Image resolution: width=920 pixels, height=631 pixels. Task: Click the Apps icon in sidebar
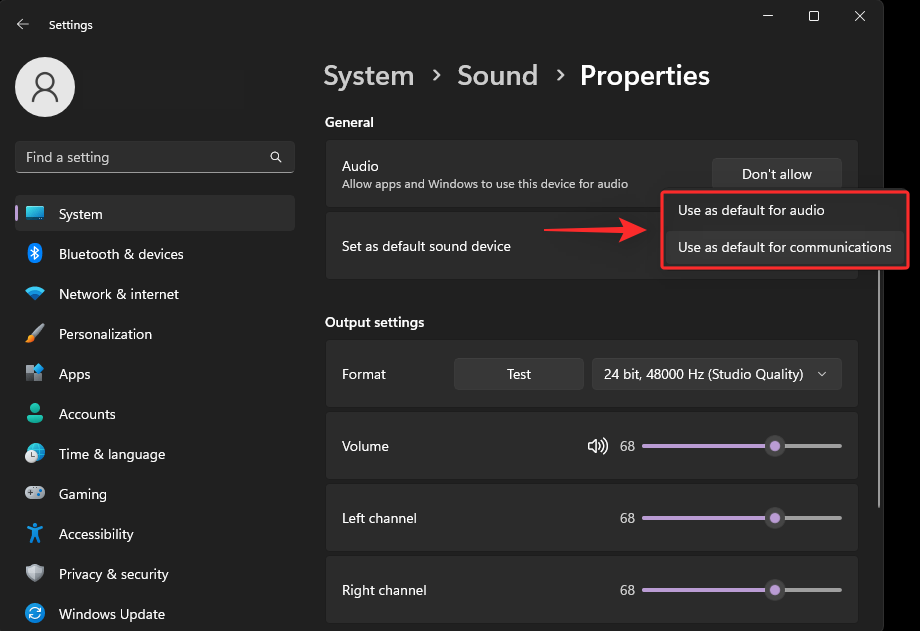coord(35,374)
